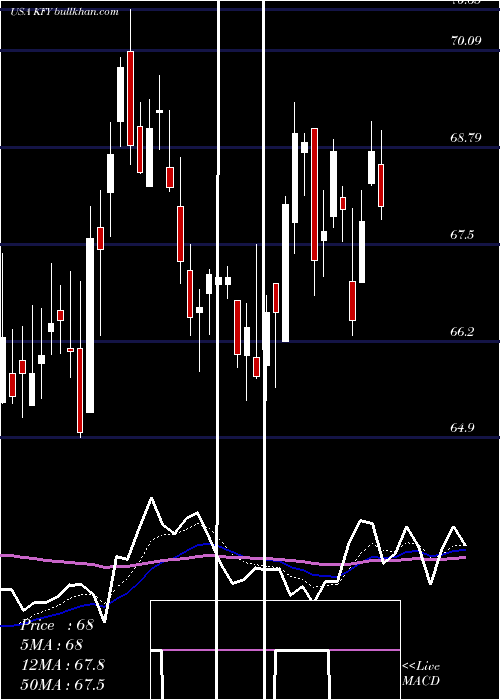500x700 pixels.
Task: Click the 70.09 price axis label
Action: [466, 41]
